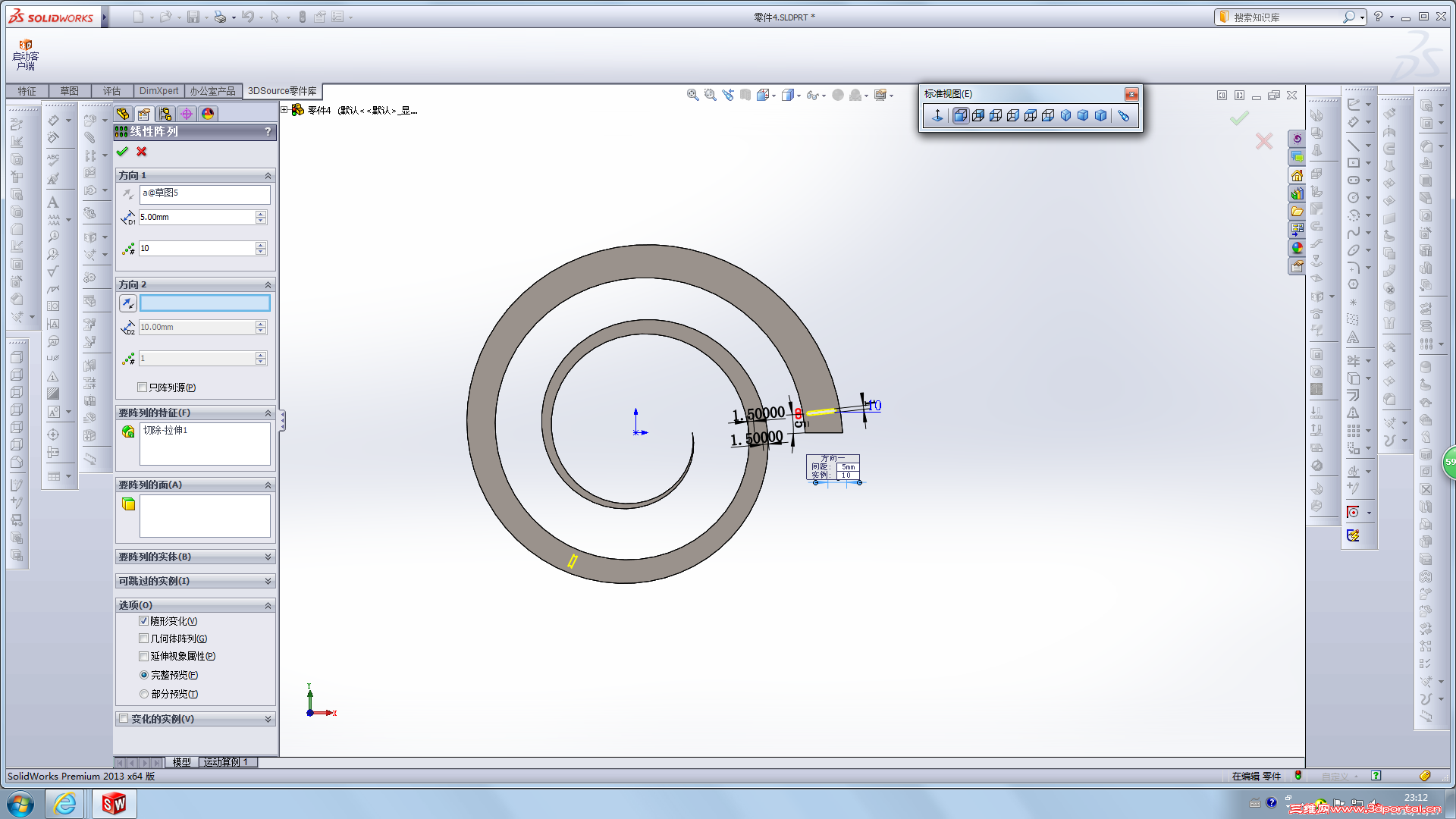
Task: Switch to the 草图 tab
Action: pos(69,91)
